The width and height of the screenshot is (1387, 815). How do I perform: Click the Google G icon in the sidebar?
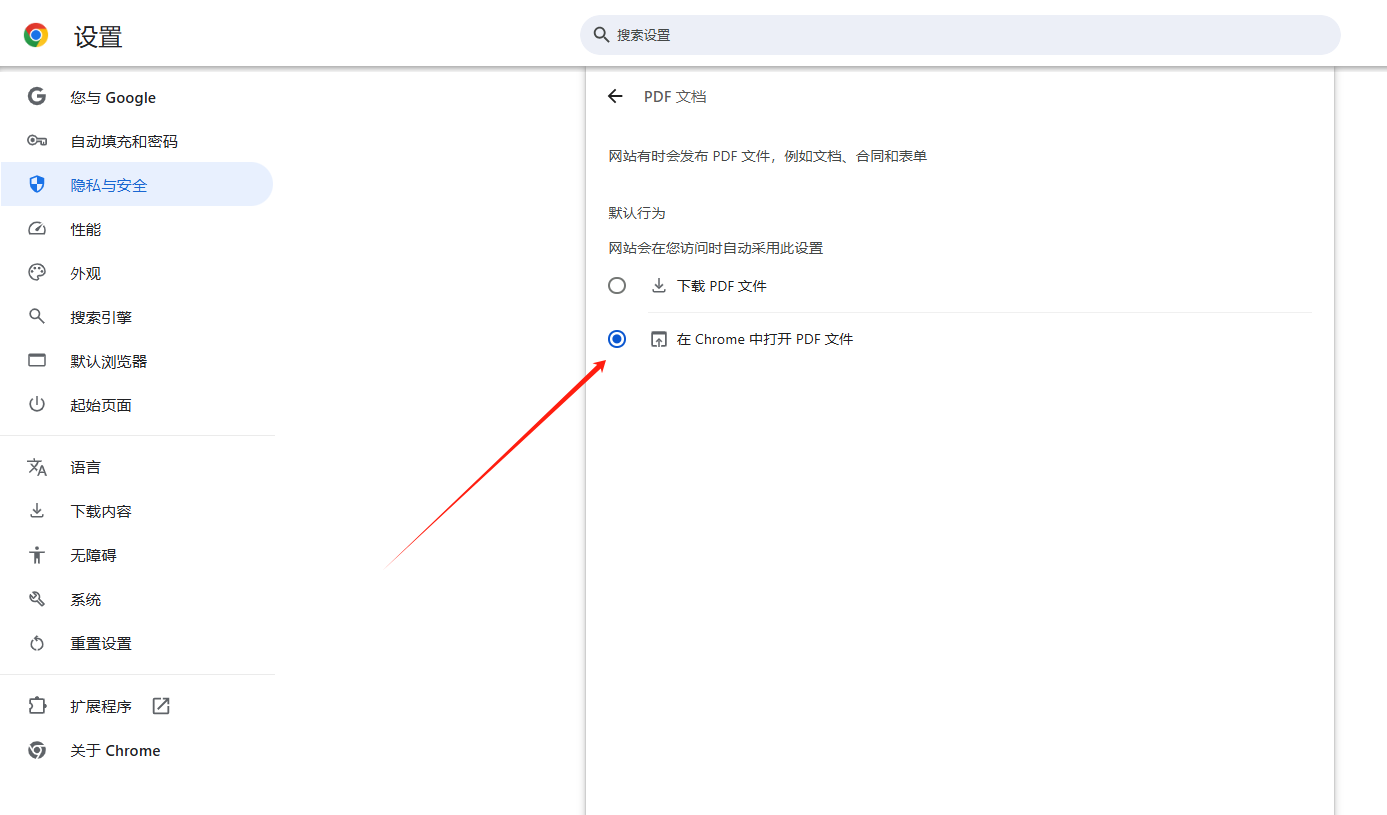(37, 97)
